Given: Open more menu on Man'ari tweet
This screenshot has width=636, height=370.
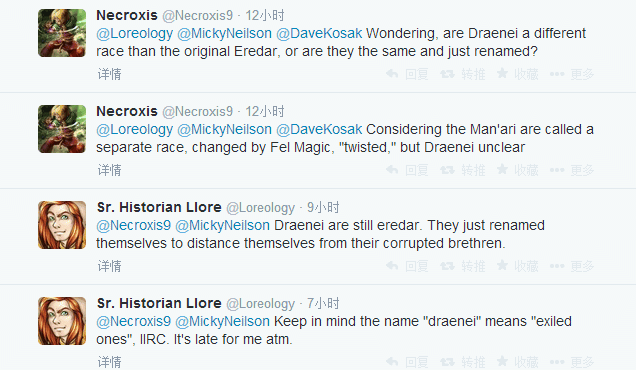Looking at the screenshot, I should pyautogui.click(x=572, y=170).
